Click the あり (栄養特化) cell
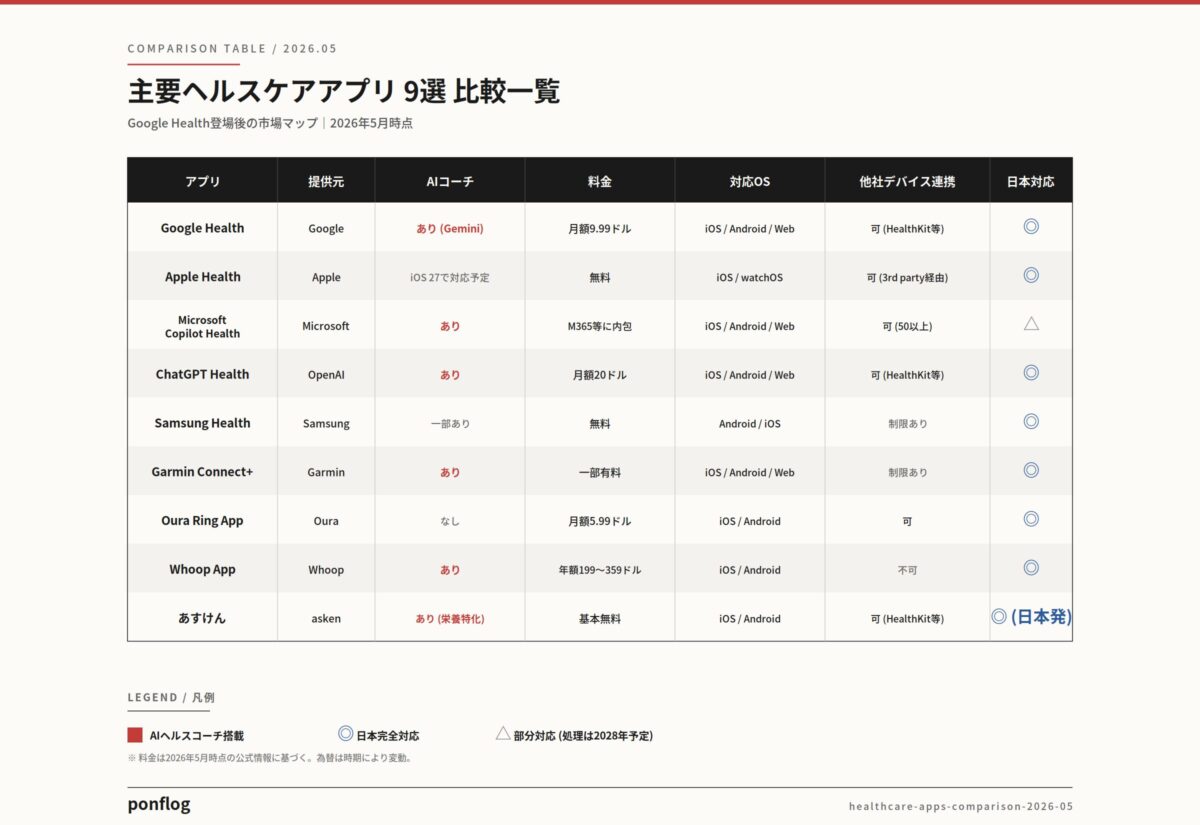 pos(450,618)
